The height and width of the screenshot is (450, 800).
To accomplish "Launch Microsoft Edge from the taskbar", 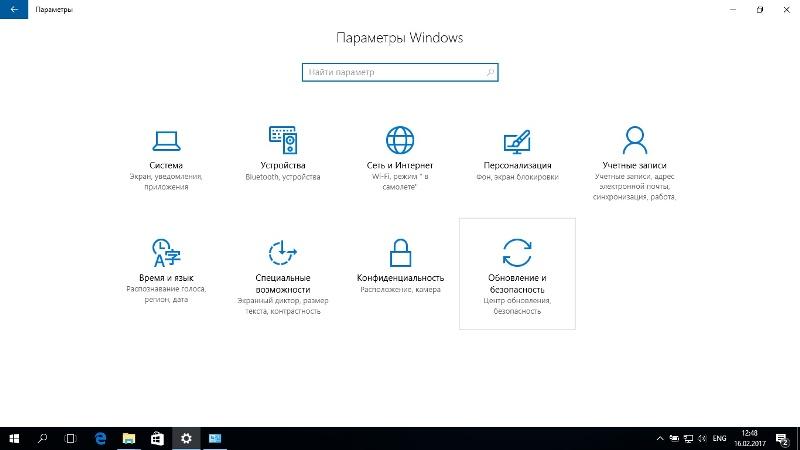I will [x=101, y=438].
